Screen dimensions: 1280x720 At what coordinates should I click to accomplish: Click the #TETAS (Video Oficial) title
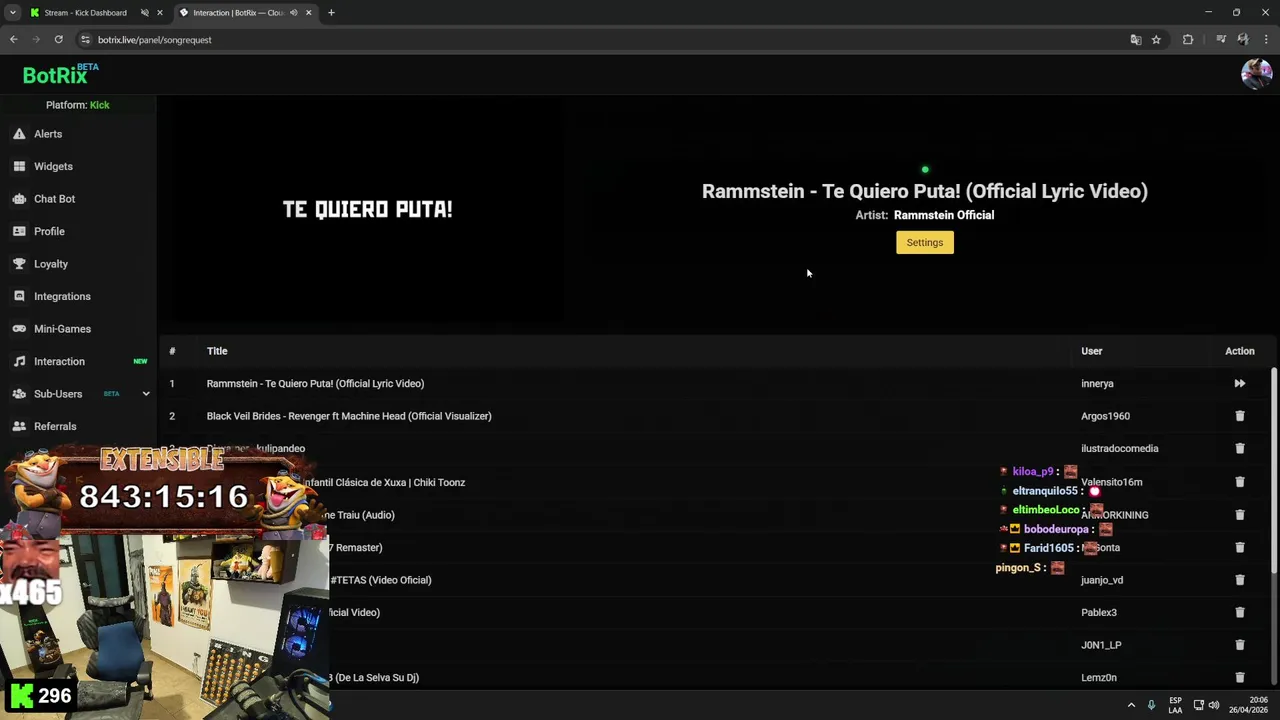[x=381, y=580]
